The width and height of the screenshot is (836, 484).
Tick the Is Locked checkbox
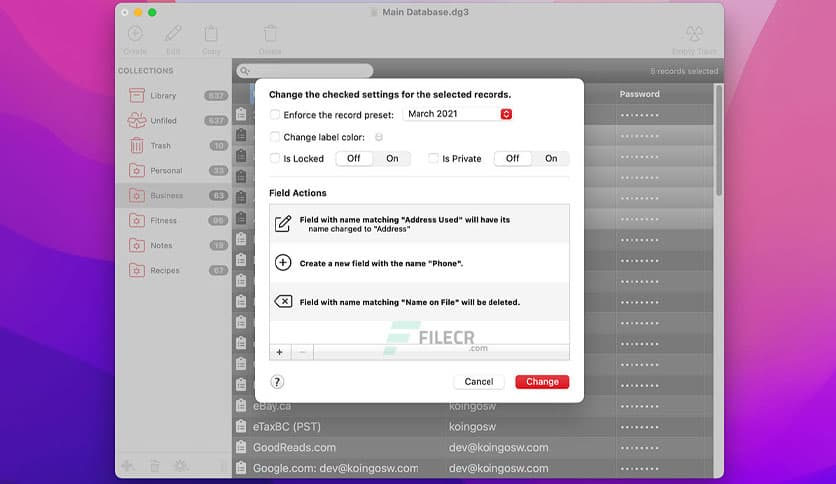(x=276, y=159)
